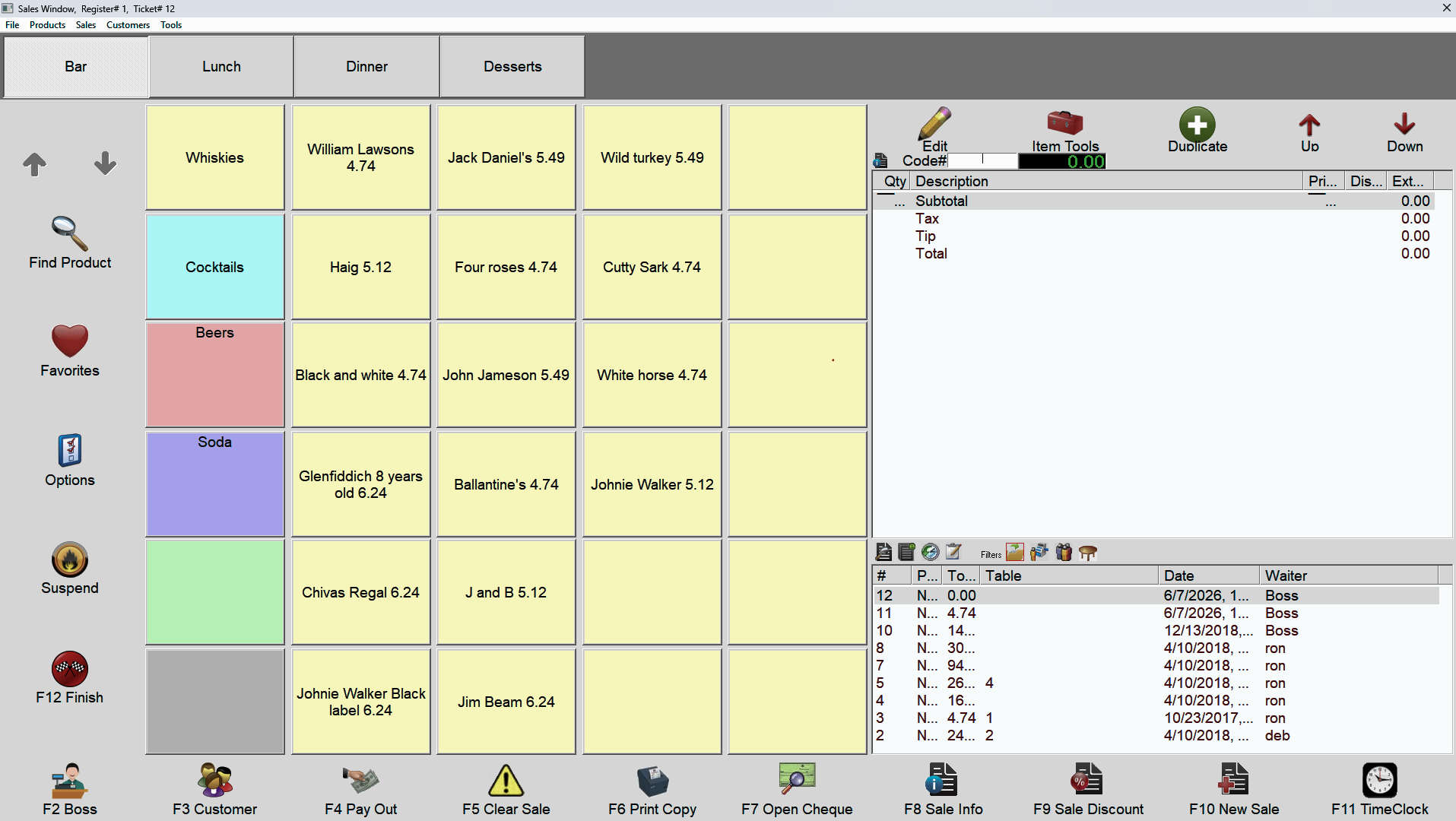Image resolution: width=1456 pixels, height=821 pixels.
Task: Select the Cocktails category button
Action: (215, 267)
